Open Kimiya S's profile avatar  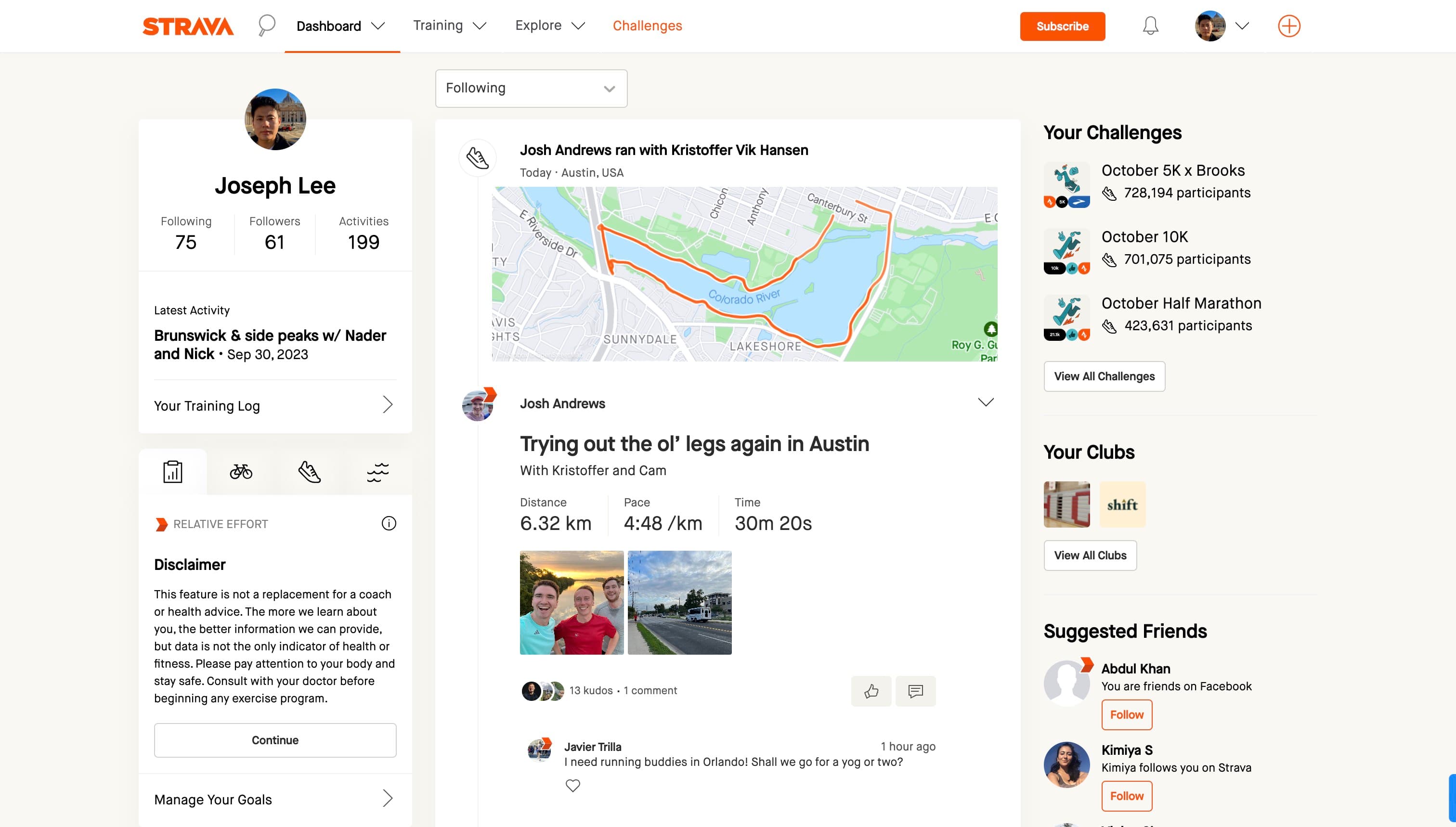click(x=1066, y=764)
